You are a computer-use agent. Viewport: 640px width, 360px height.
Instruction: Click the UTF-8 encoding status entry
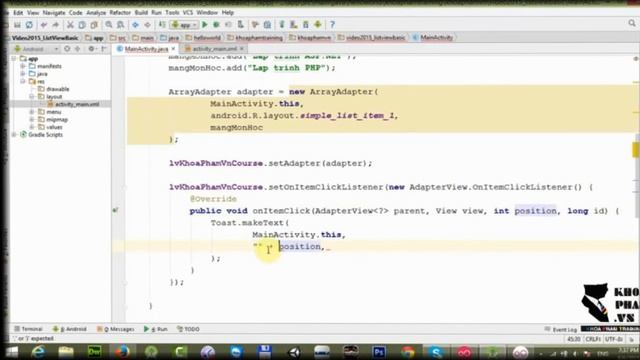(x=614, y=339)
